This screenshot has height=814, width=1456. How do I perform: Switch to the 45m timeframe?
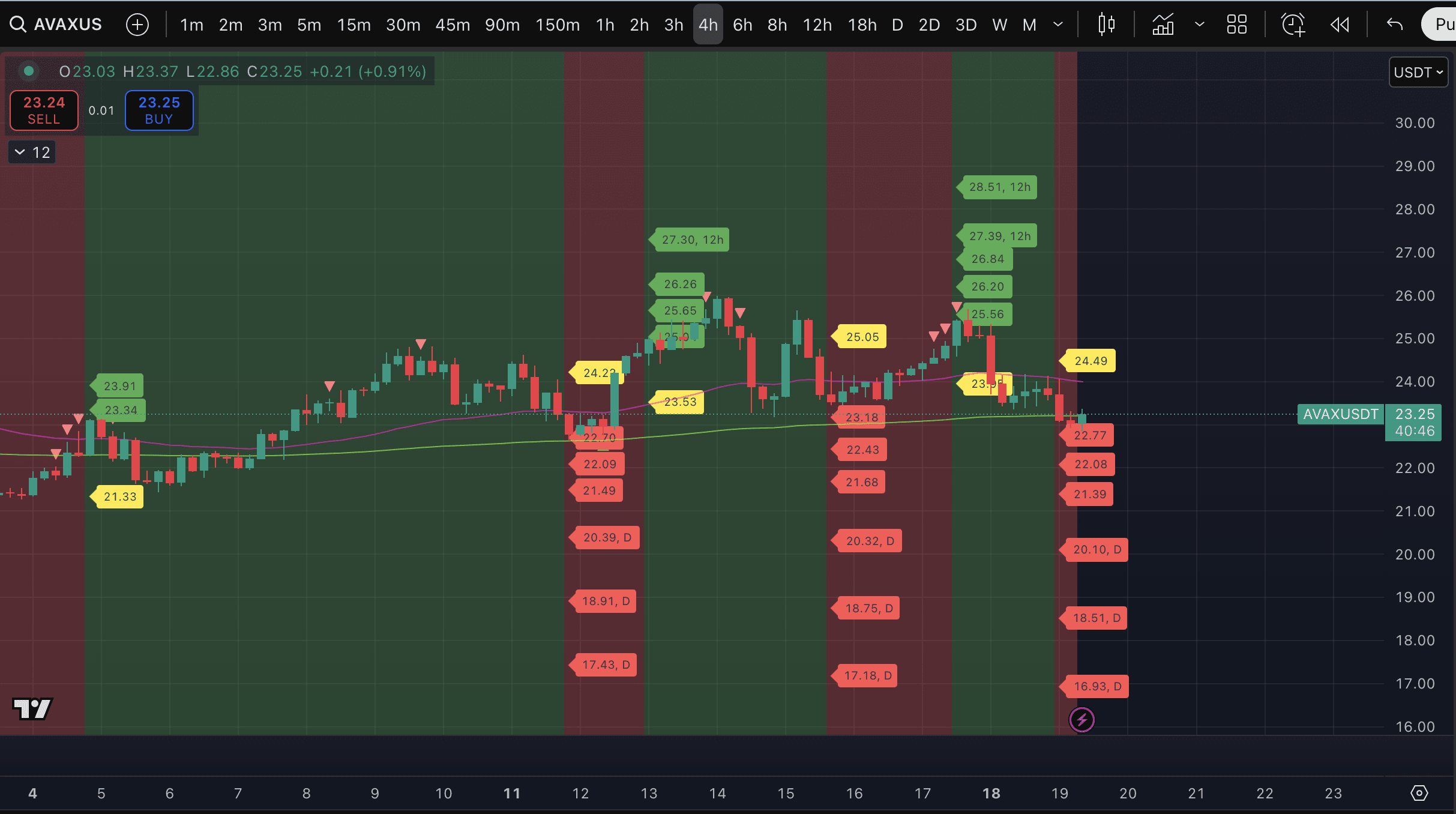tap(453, 25)
